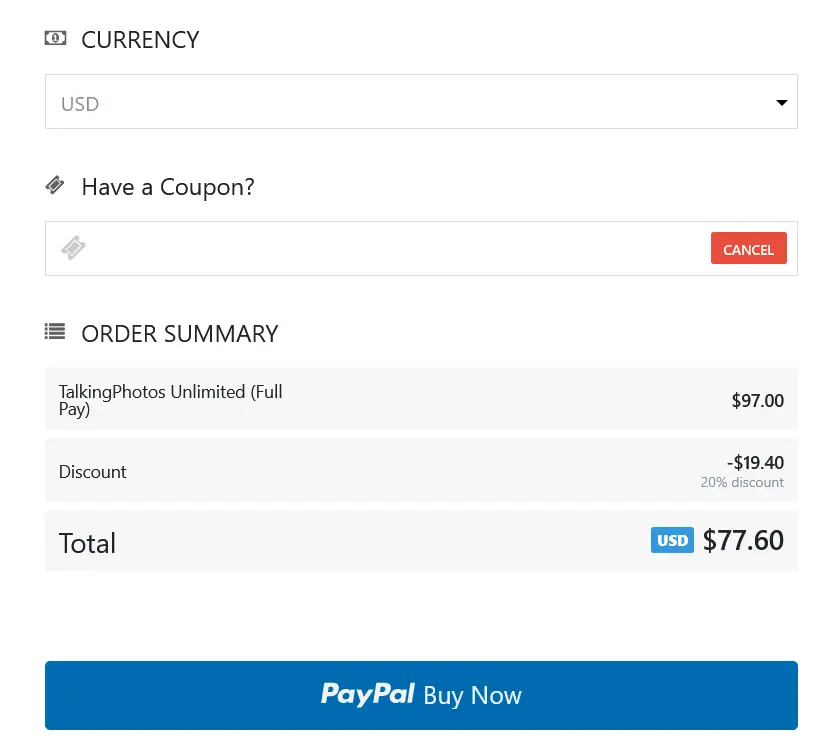This screenshot has width=827, height=745.
Task: Select the ticket icon inside the coupon field
Action: coord(72,248)
